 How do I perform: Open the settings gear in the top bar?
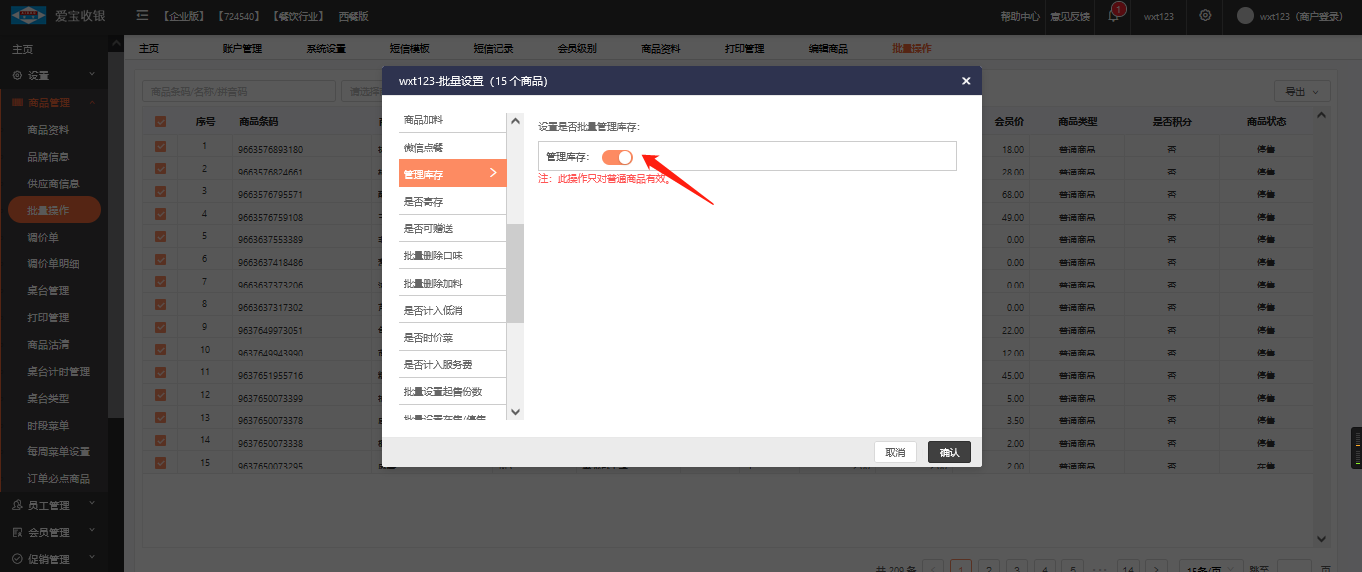click(x=1205, y=16)
